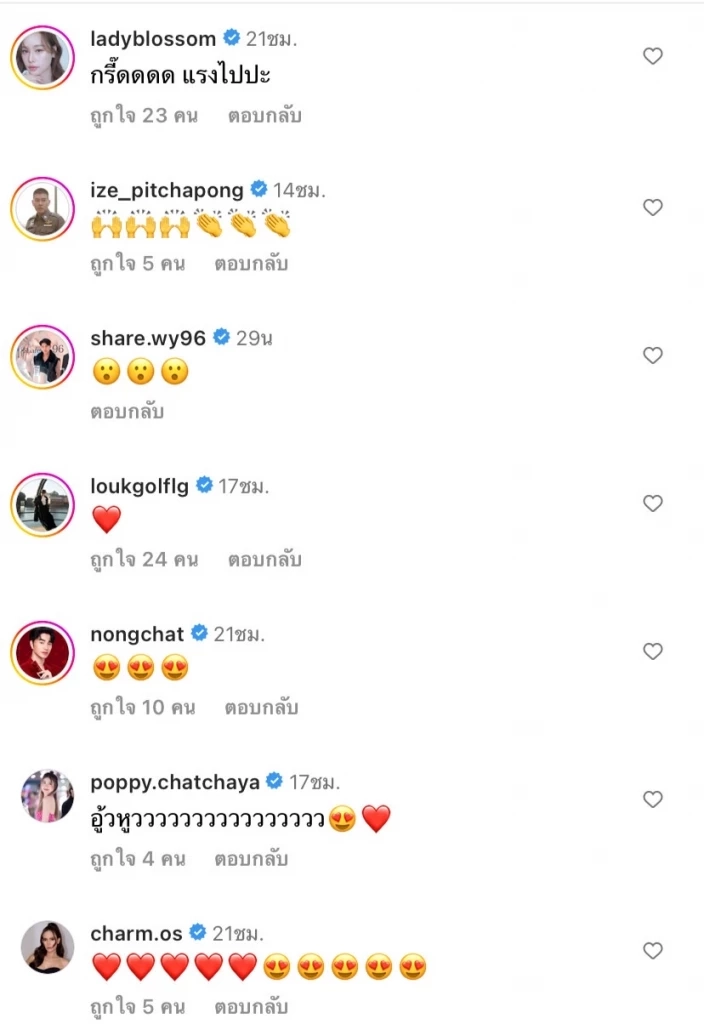Tap nongchat's profile avatar
The height and width of the screenshot is (1024, 704).
[x=43, y=653]
